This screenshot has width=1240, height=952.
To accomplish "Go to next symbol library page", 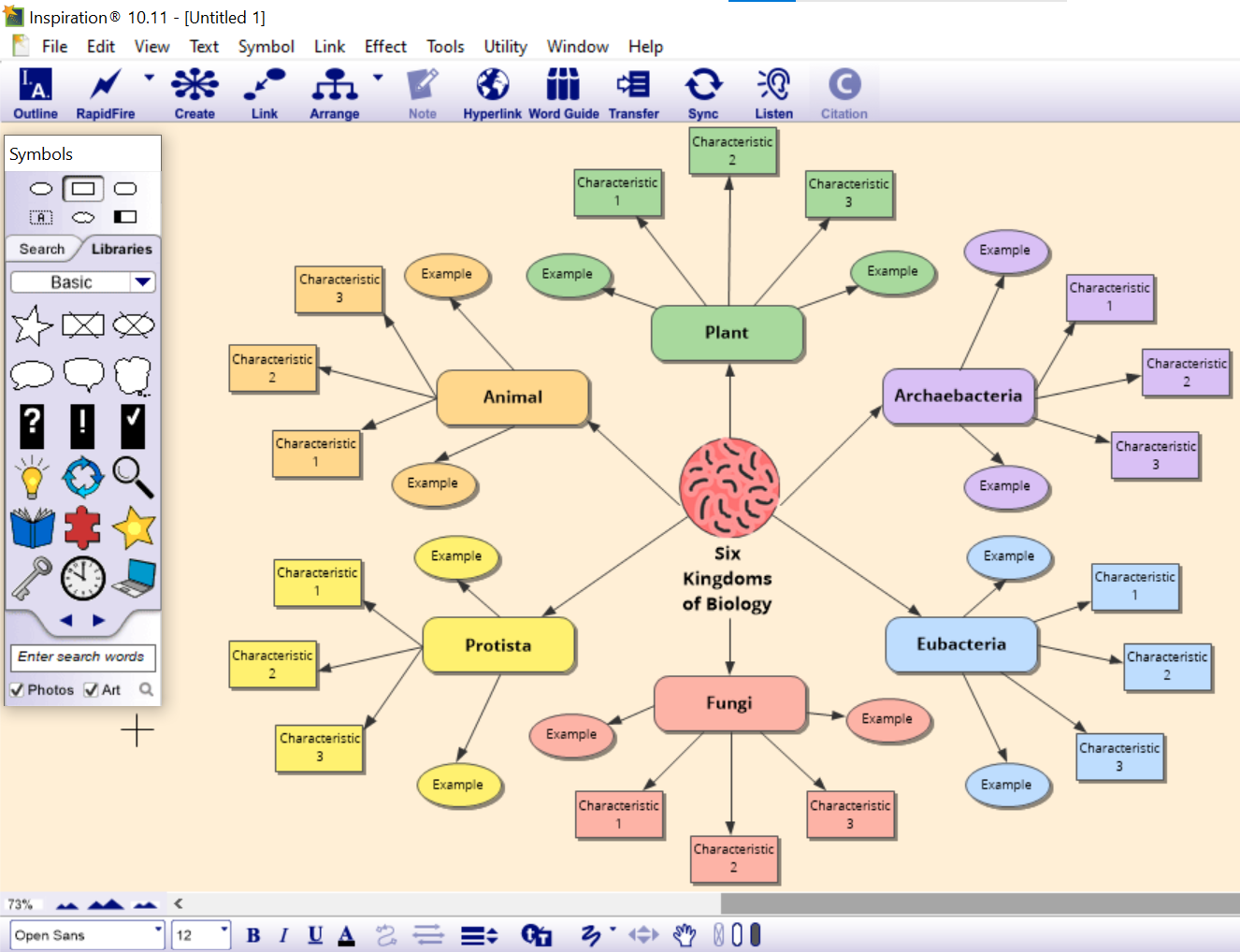I will (x=99, y=620).
